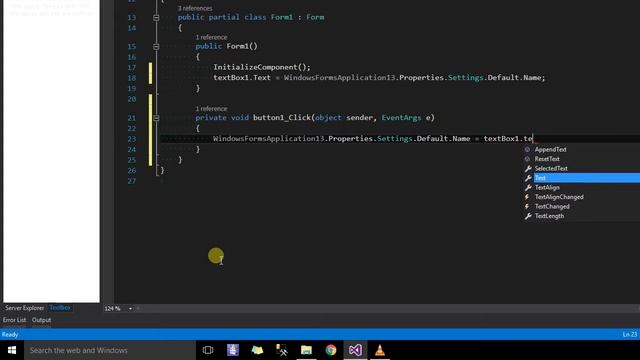Open the 124 % zoom dropdown
640x360 pixels.
point(130,309)
